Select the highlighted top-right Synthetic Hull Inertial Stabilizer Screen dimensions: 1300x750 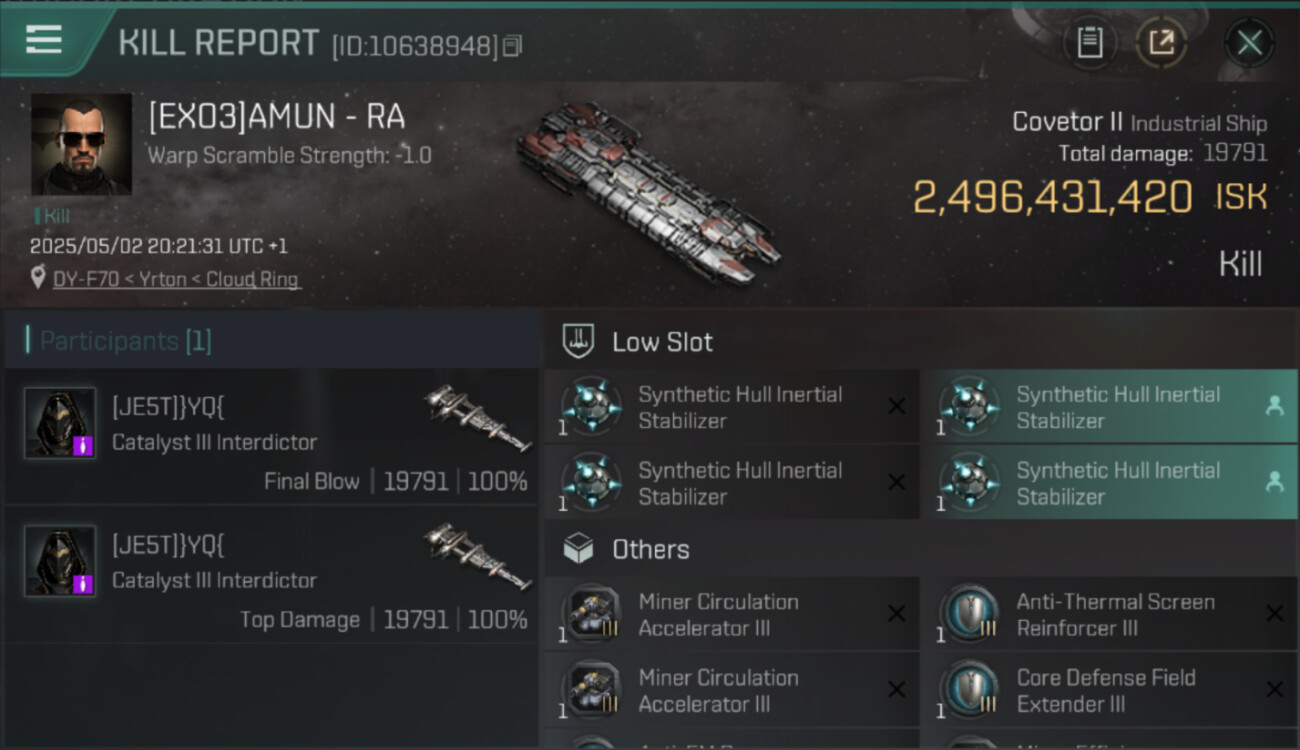click(x=1108, y=407)
